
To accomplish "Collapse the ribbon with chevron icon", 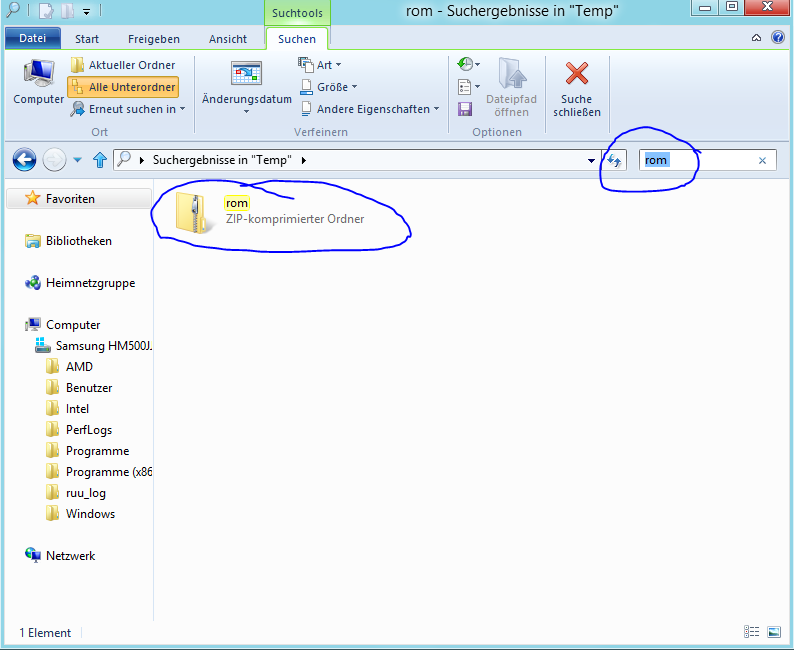I will coord(756,38).
